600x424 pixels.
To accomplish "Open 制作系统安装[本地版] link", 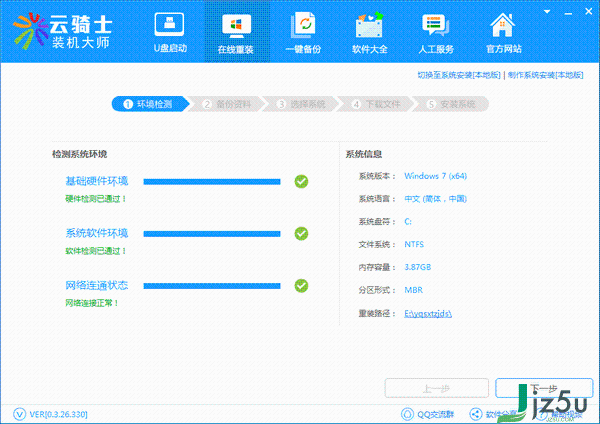I will click(x=546, y=75).
